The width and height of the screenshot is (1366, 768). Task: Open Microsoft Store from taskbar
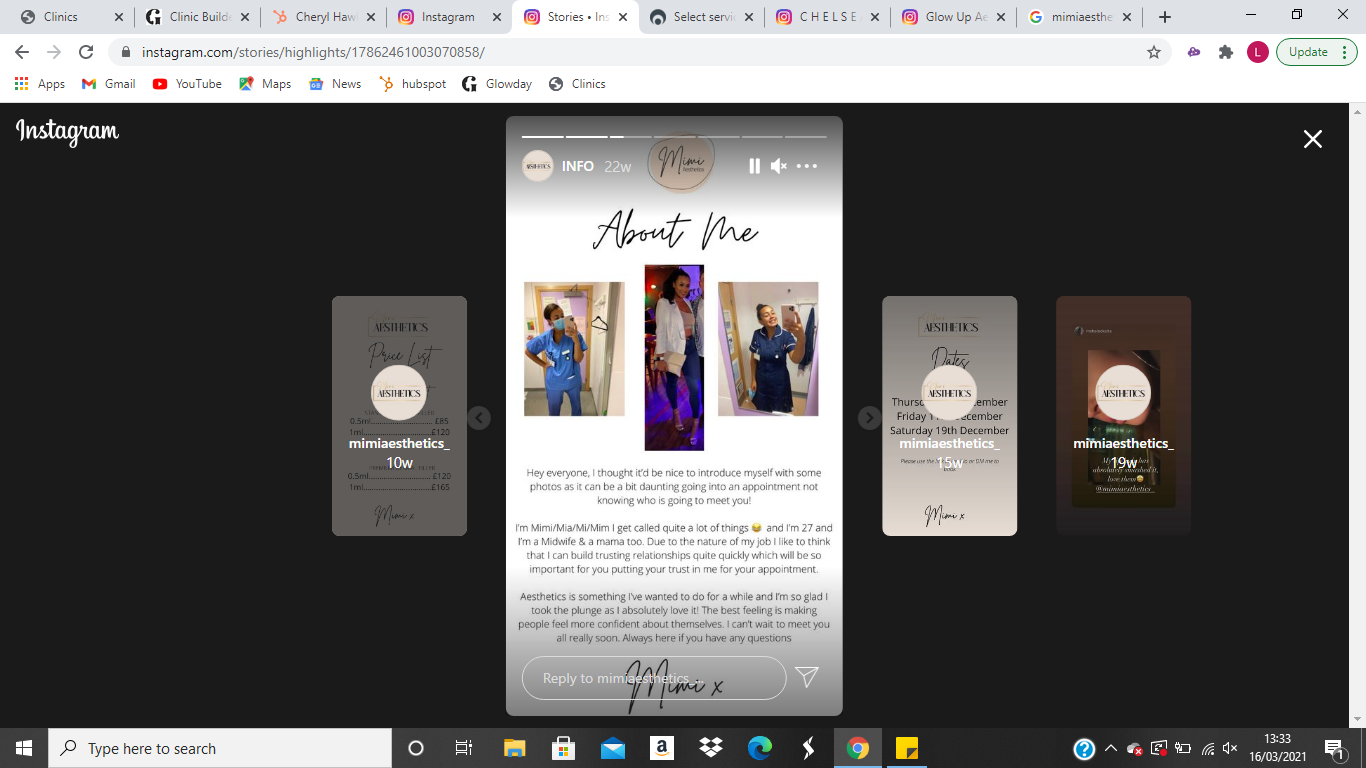563,748
